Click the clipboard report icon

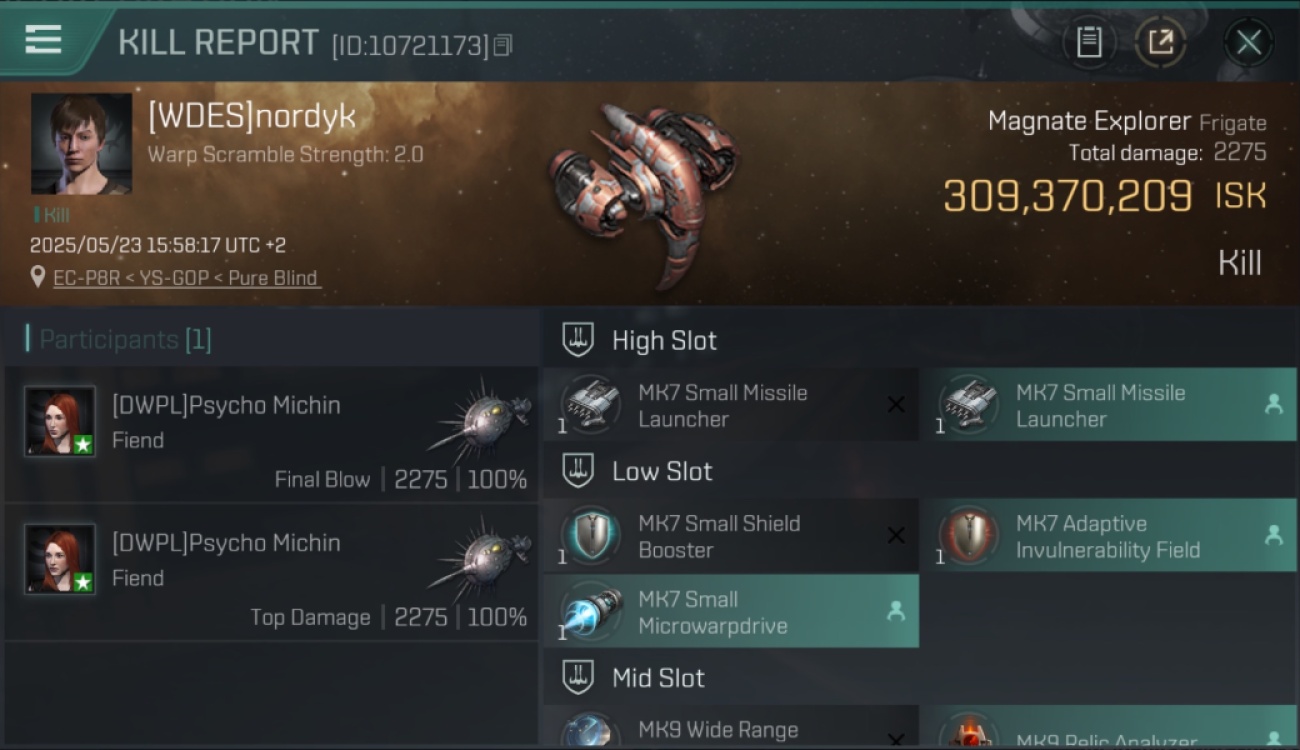[1089, 42]
